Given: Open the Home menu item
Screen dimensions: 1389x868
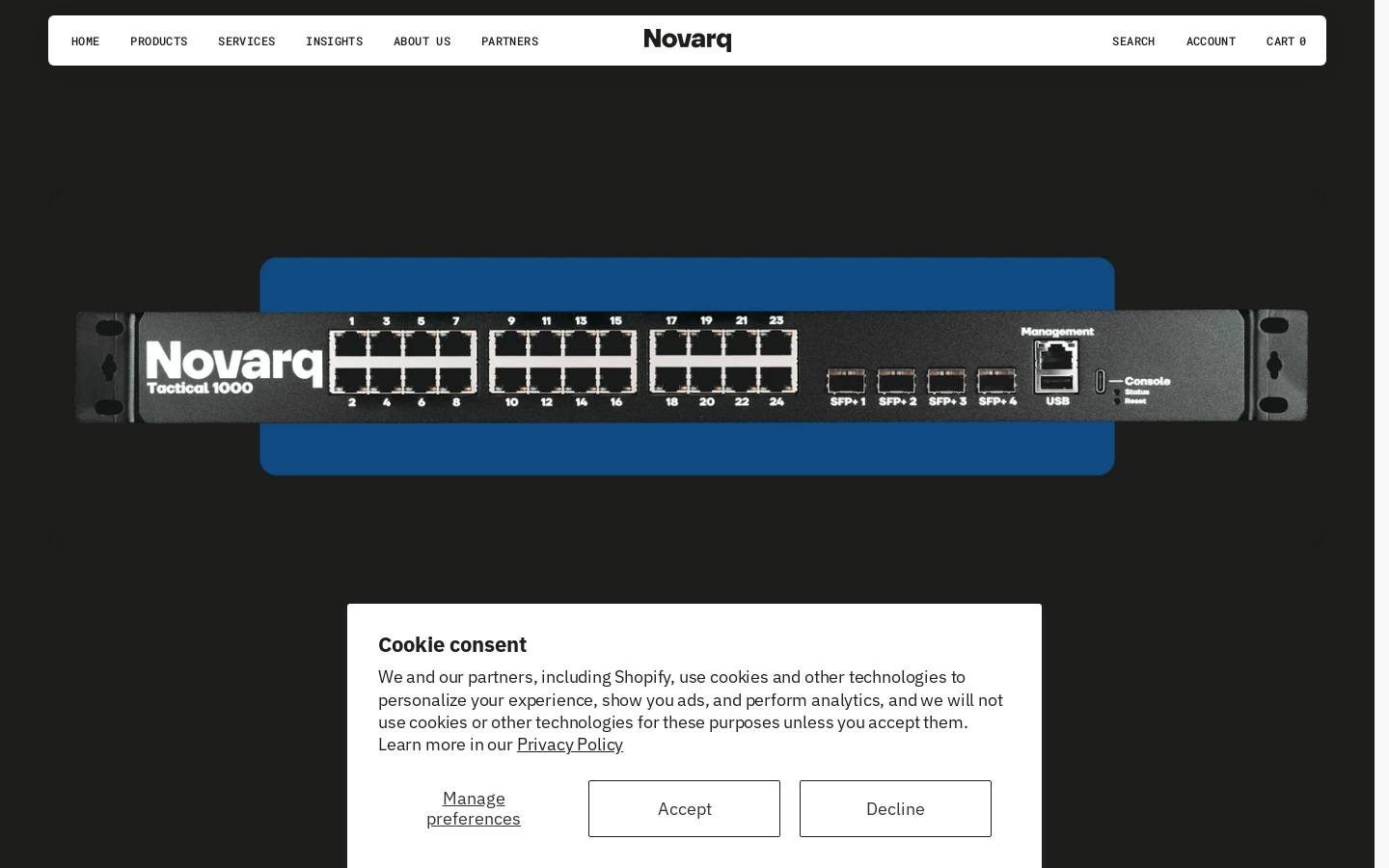Looking at the screenshot, I should click(85, 41).
